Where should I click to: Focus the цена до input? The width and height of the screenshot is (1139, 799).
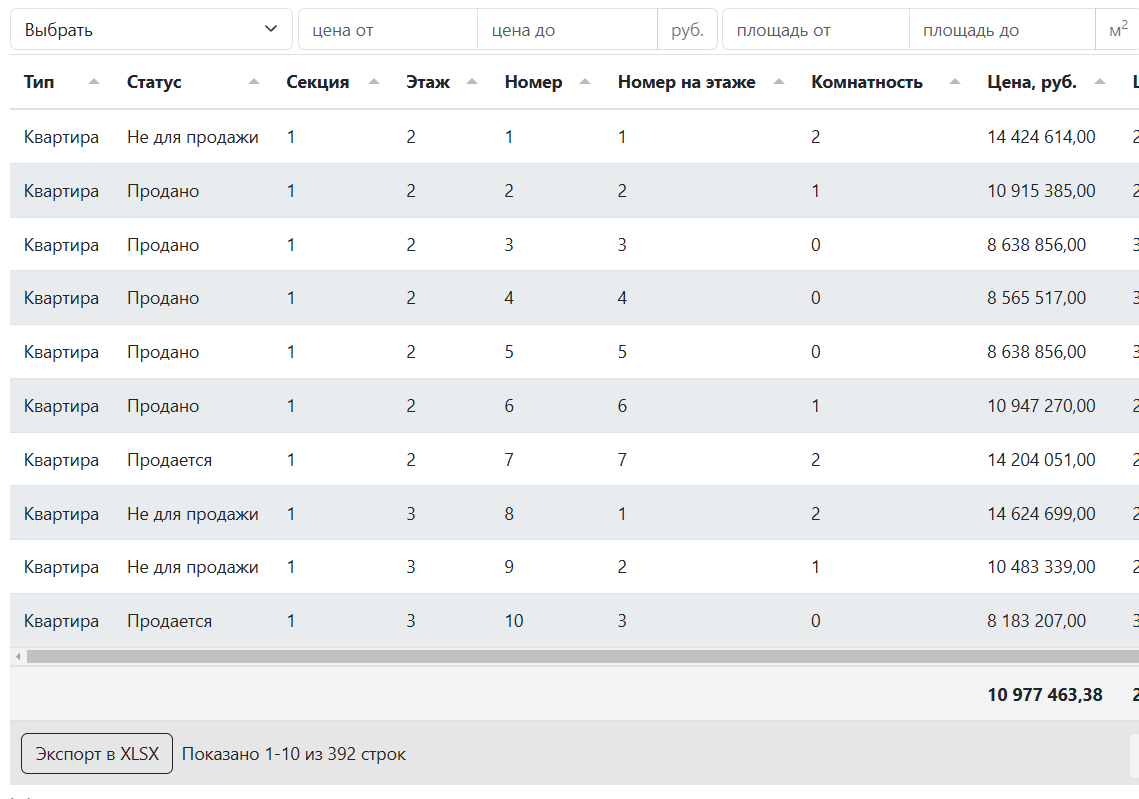(567, 30)
